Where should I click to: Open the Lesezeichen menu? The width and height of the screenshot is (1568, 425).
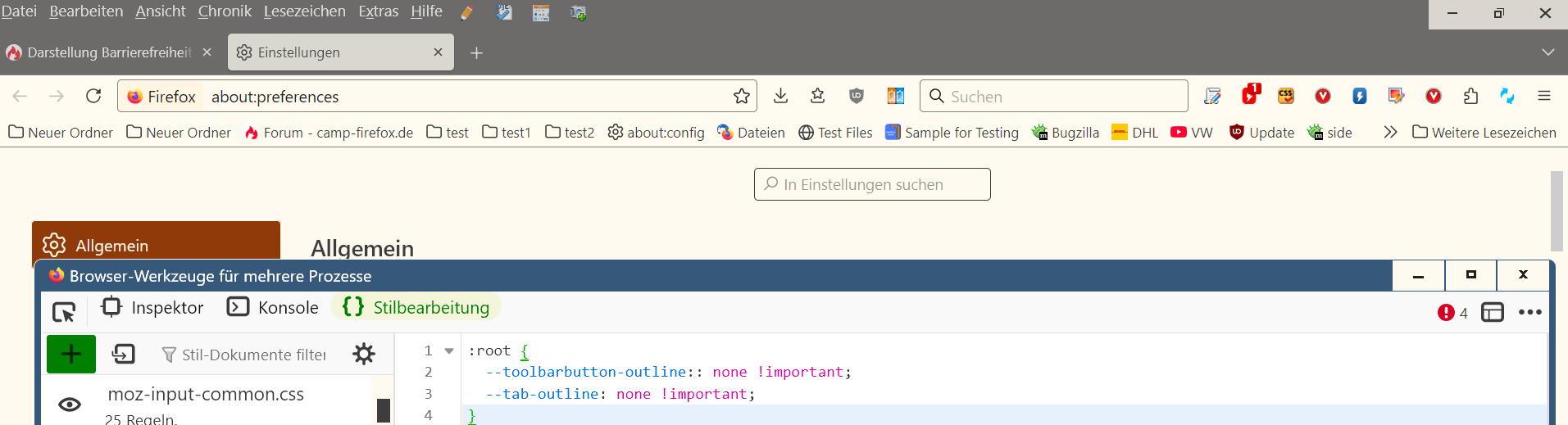304,11
